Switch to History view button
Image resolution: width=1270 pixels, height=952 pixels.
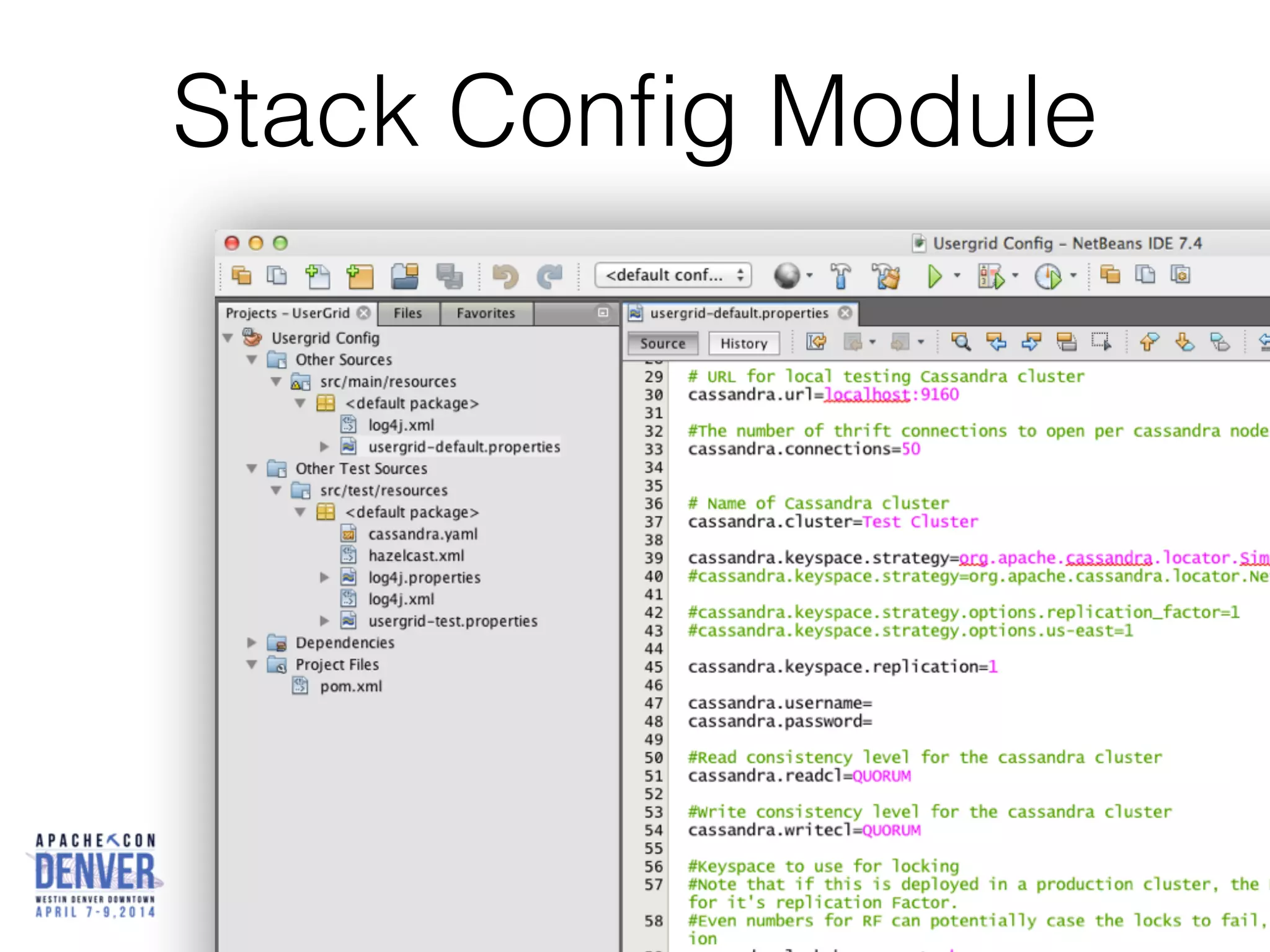tap(744, 343)
